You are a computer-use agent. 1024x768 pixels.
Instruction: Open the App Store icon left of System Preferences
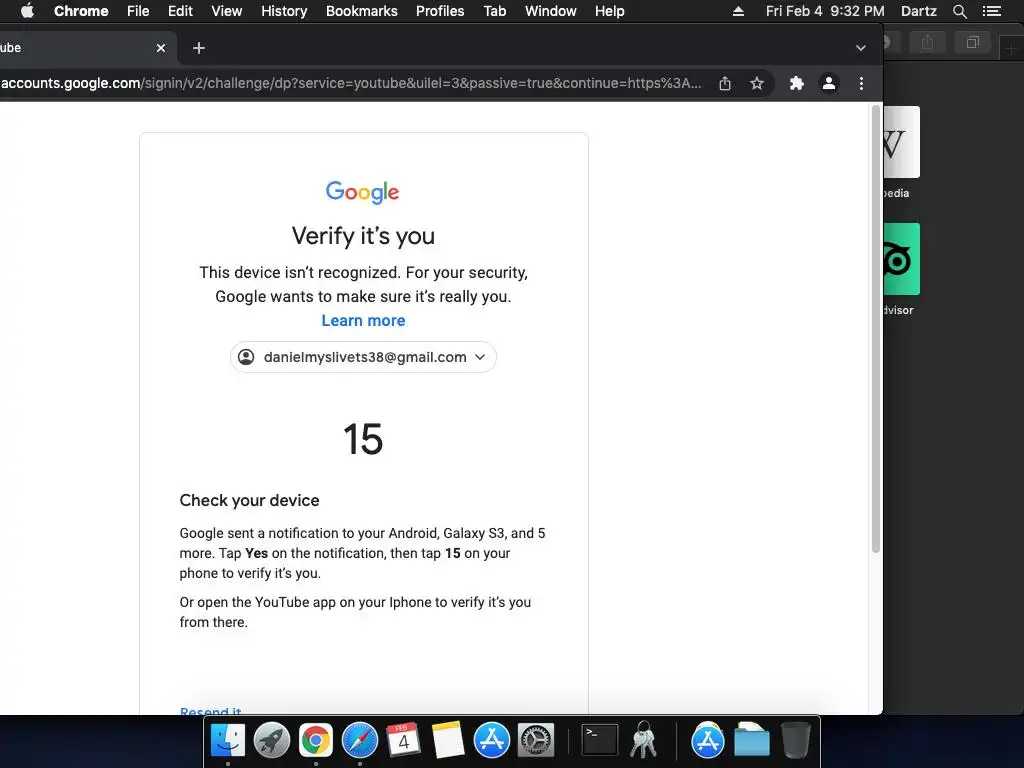(x=492, y=741)
